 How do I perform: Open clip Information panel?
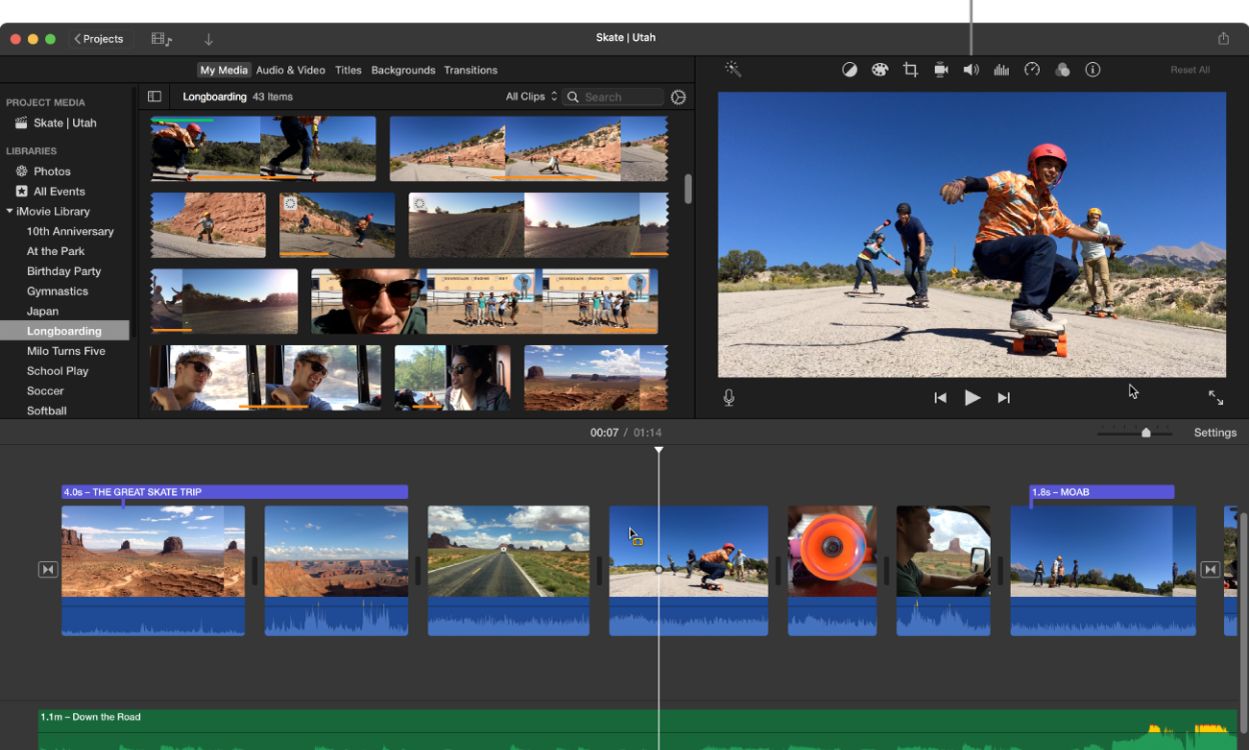pos(1093,69)
